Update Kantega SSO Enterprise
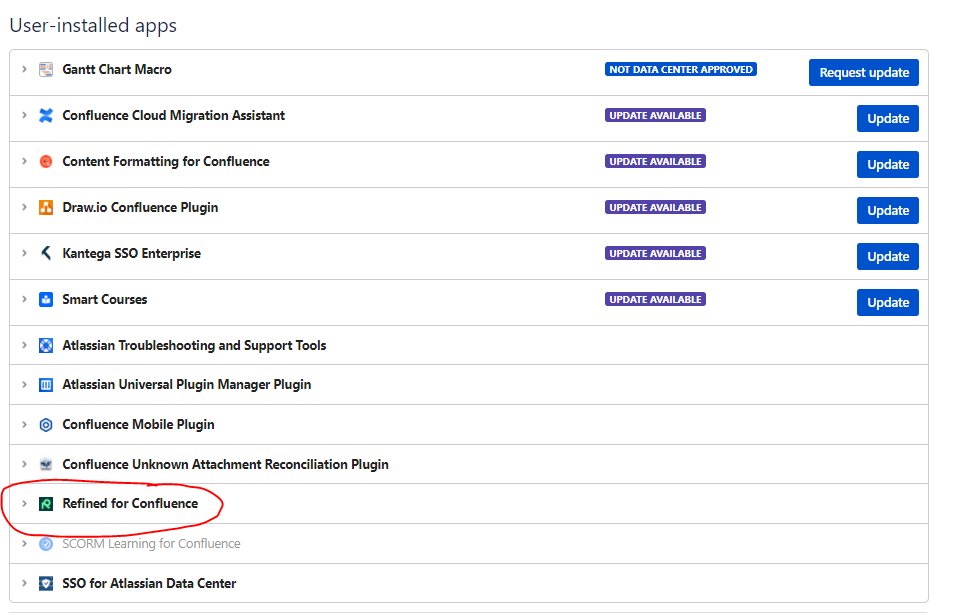 click(887, 256)
